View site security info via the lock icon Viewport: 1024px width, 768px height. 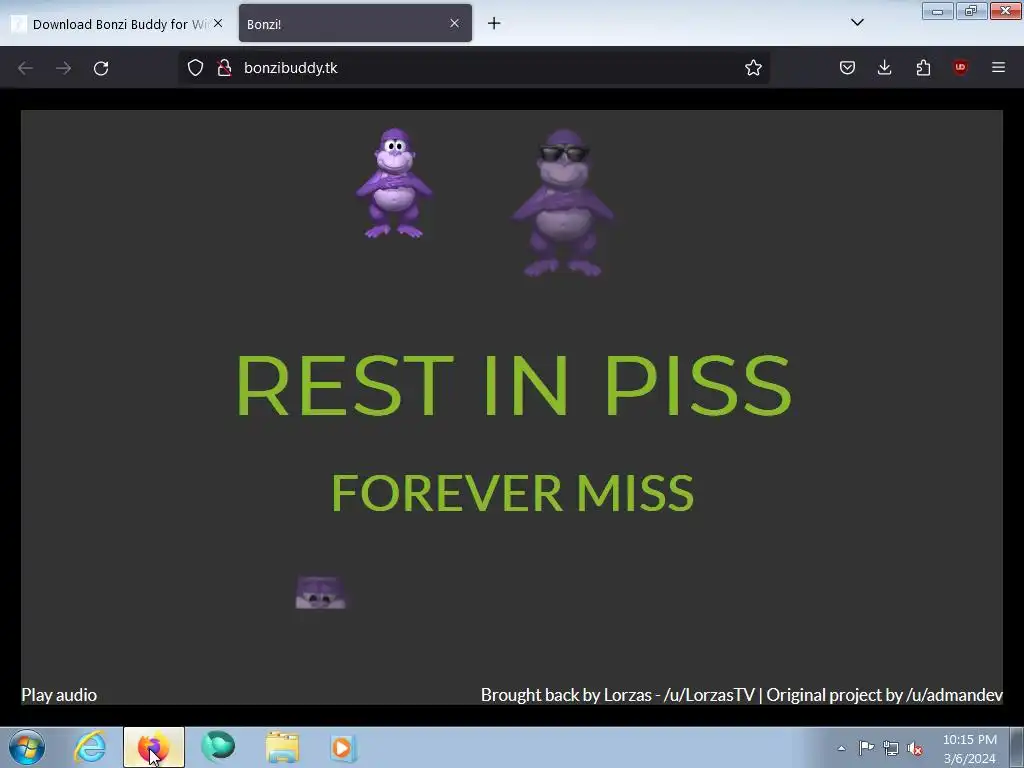click(224, 67)
